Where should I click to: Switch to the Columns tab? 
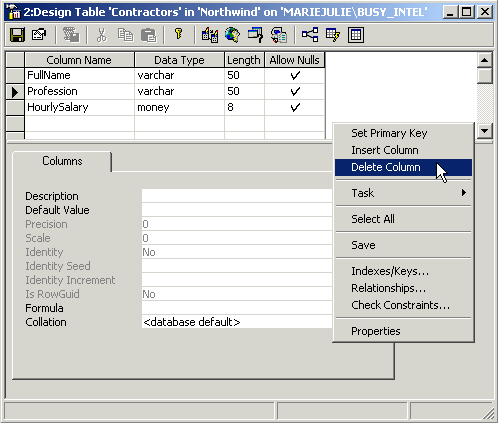pos(62,161)
